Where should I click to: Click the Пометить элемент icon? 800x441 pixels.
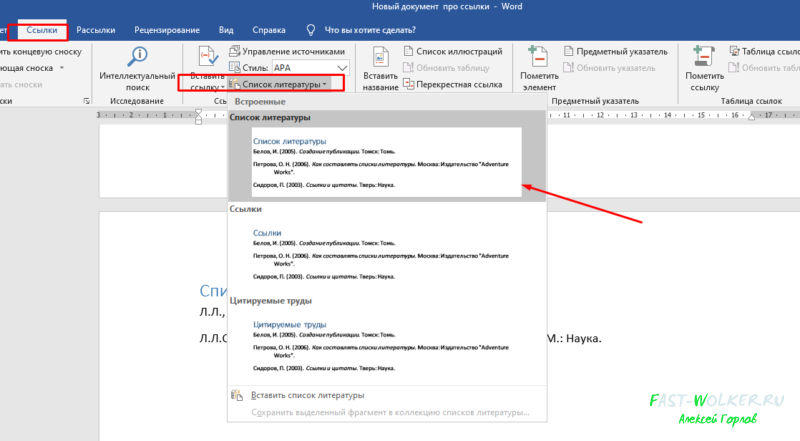[x=538, y=56]
